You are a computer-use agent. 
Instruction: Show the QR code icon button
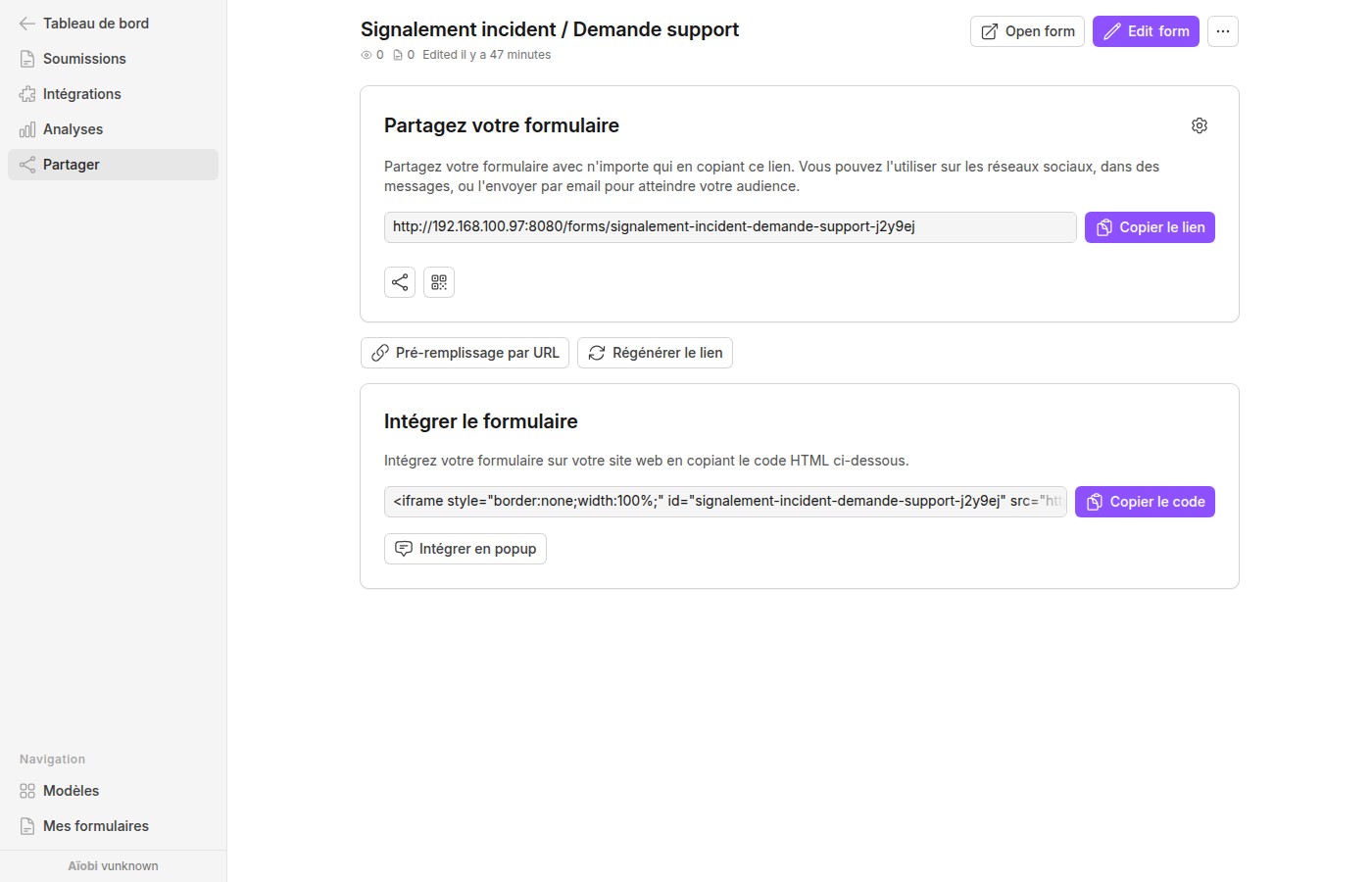pos(439,282)
